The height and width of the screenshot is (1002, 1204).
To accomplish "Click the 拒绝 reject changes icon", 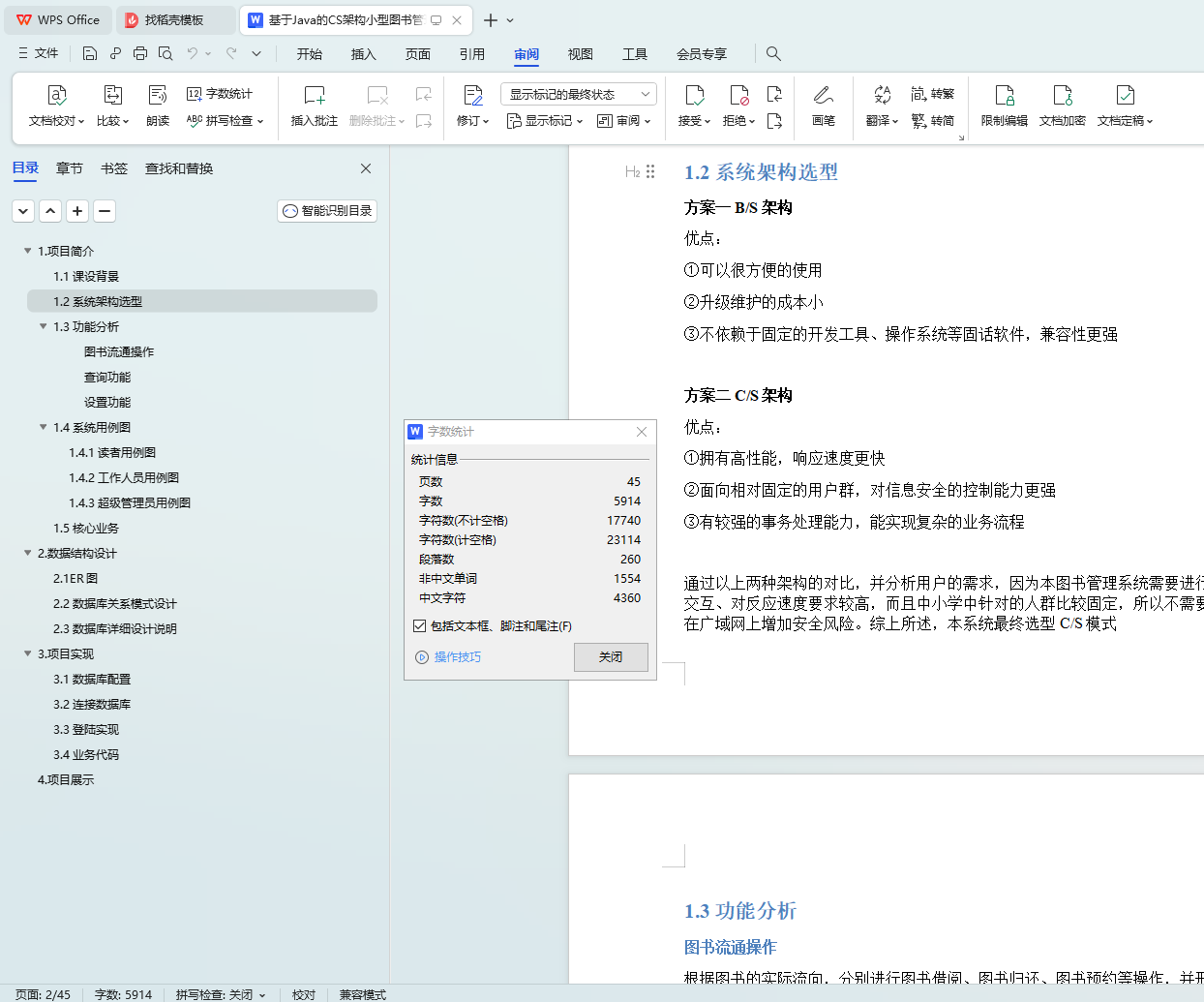I will click(x=739, y=106).
